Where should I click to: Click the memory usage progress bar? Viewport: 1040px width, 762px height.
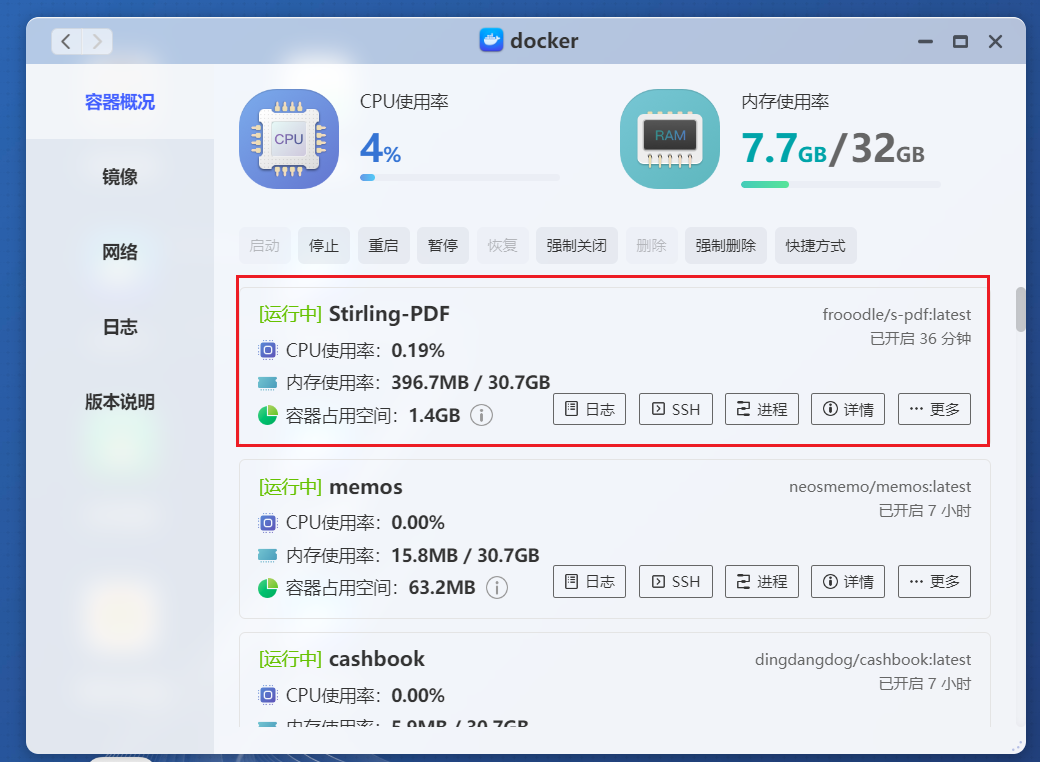pyautogui.click(x=840, y=184)
